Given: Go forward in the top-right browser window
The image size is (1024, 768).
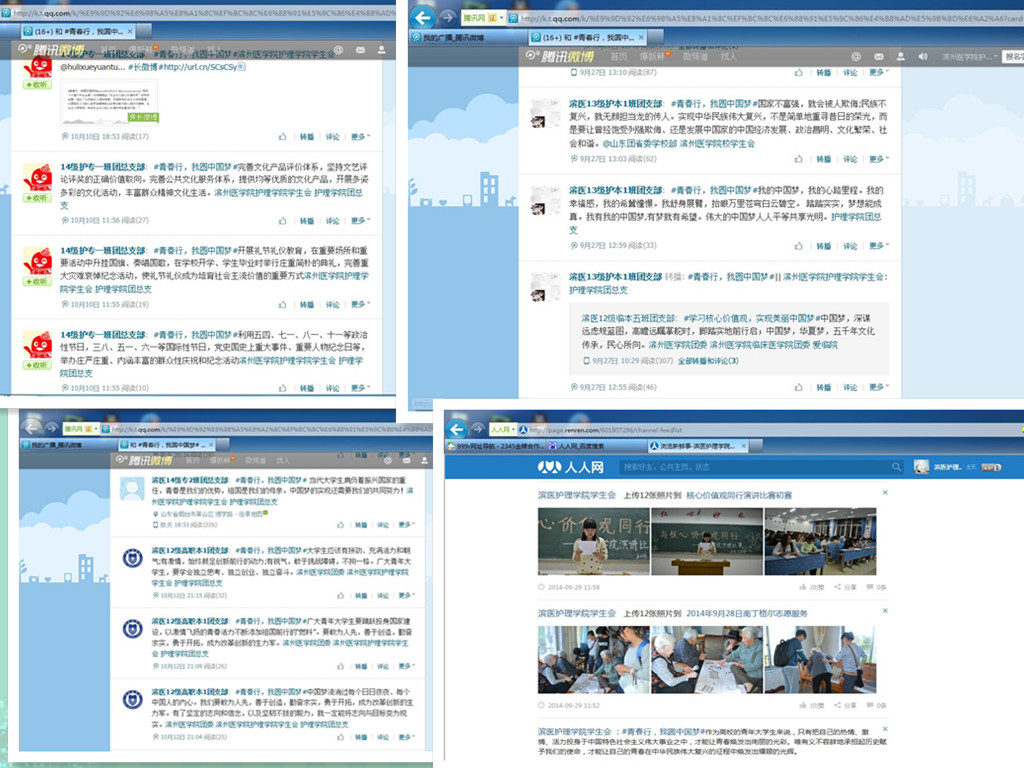Looking at the screenshot, I should point(447,18).
